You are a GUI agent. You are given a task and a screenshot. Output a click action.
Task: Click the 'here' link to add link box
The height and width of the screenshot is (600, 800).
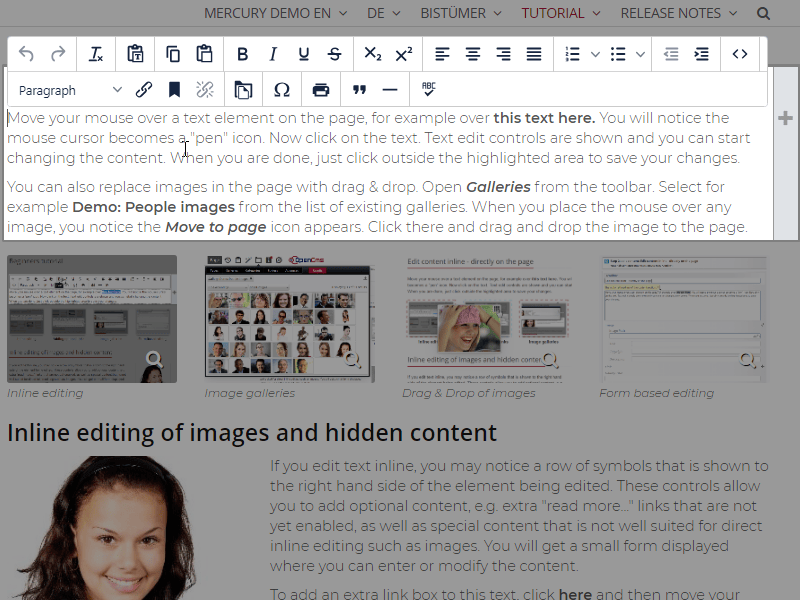[575, 593]
